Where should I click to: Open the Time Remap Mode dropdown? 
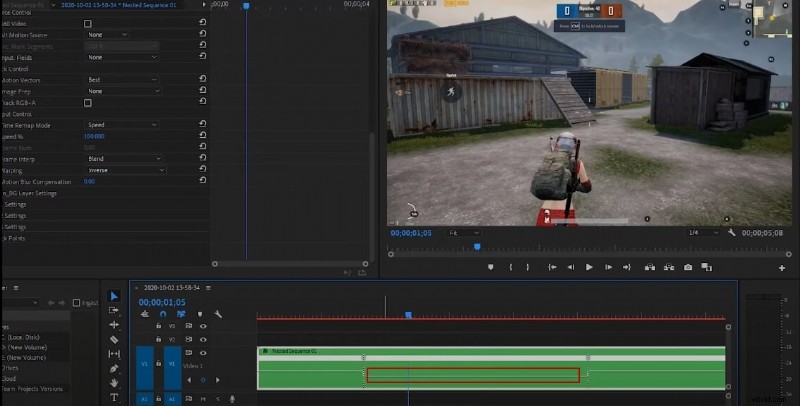pyautogui.click(x=121, y=124)
